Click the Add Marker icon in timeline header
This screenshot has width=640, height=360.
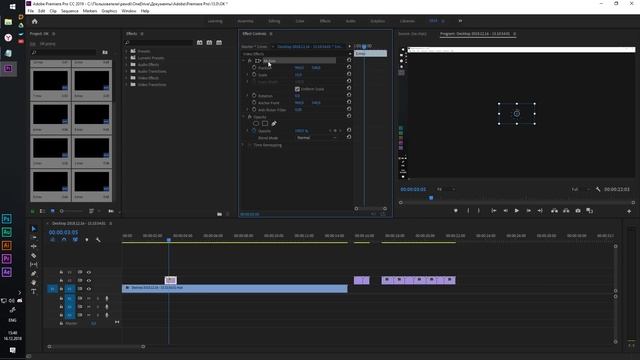[87, 240]
